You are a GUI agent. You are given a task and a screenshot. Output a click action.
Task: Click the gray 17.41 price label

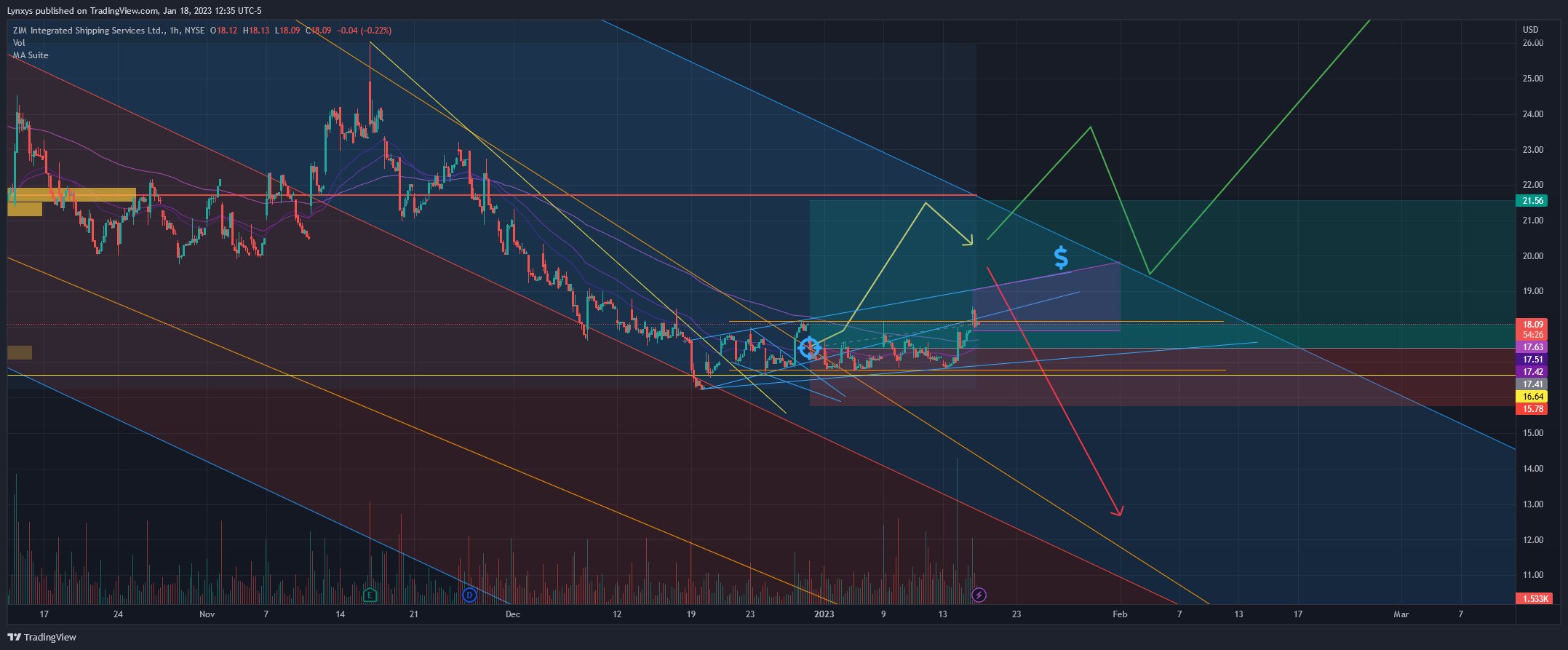pyautogui.click(x=1533, y=384)
